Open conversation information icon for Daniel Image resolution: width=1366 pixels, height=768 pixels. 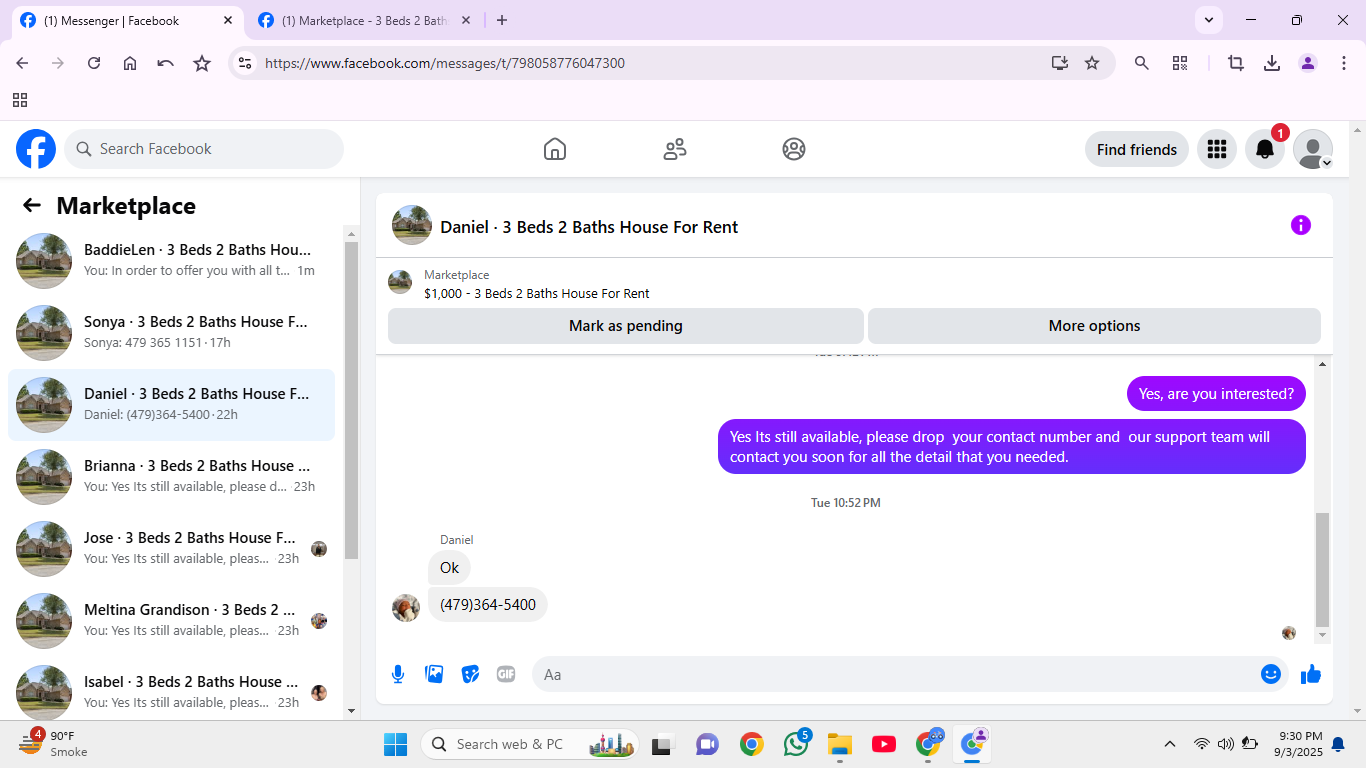(x=1300, y=225)
